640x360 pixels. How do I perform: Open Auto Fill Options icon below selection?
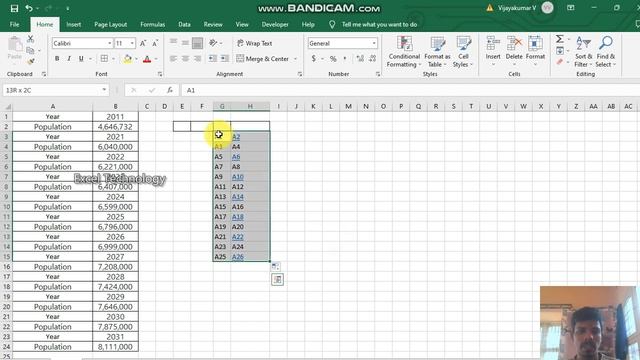click(x=276, y=267)
